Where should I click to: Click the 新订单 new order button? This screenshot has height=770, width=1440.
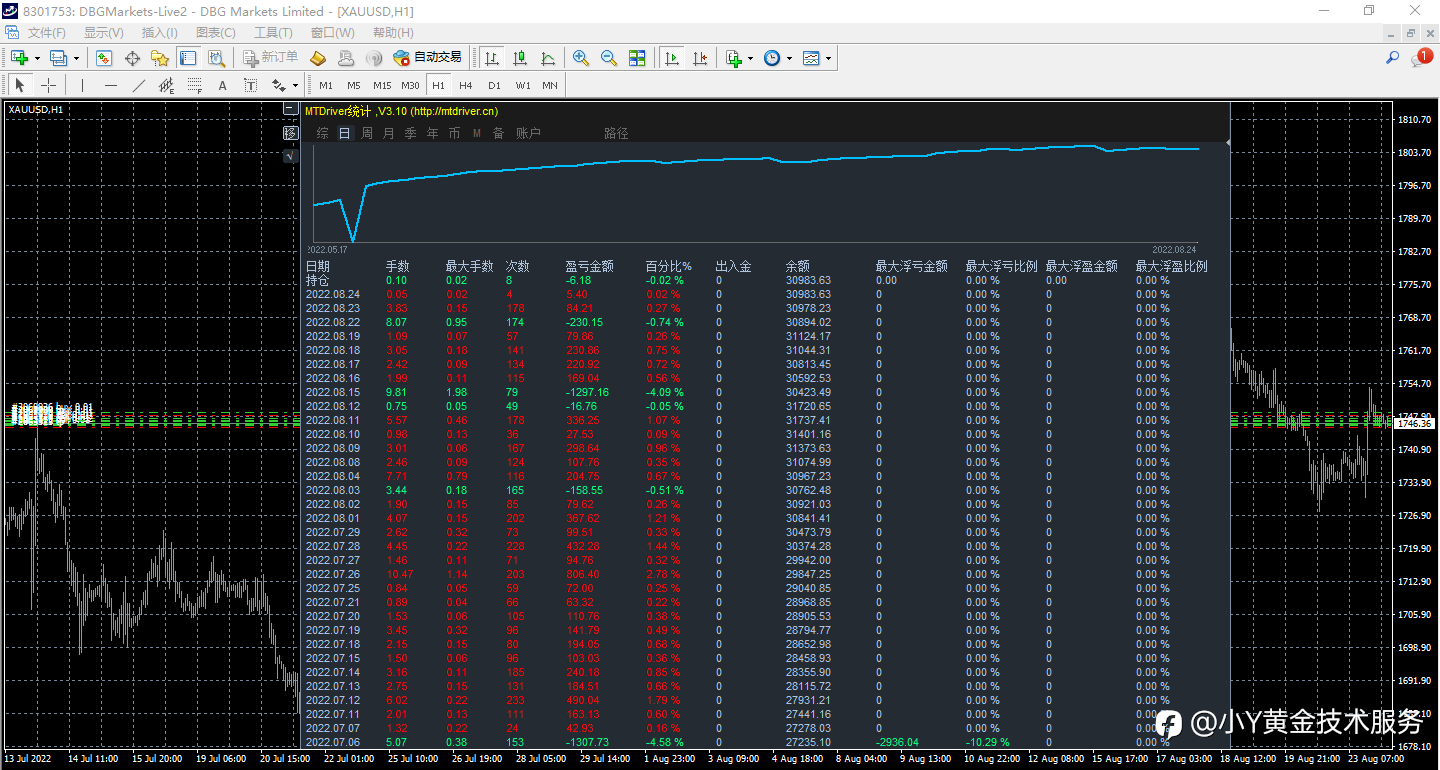(x=271, y=58)
